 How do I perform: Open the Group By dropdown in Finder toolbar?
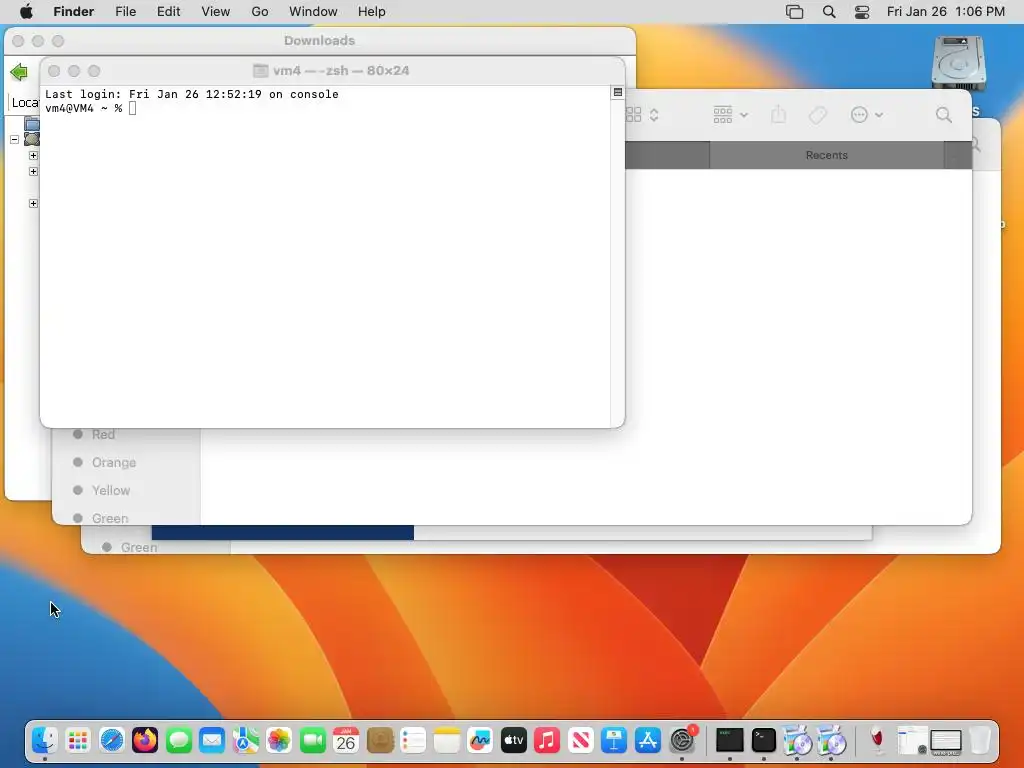point(730,115)
